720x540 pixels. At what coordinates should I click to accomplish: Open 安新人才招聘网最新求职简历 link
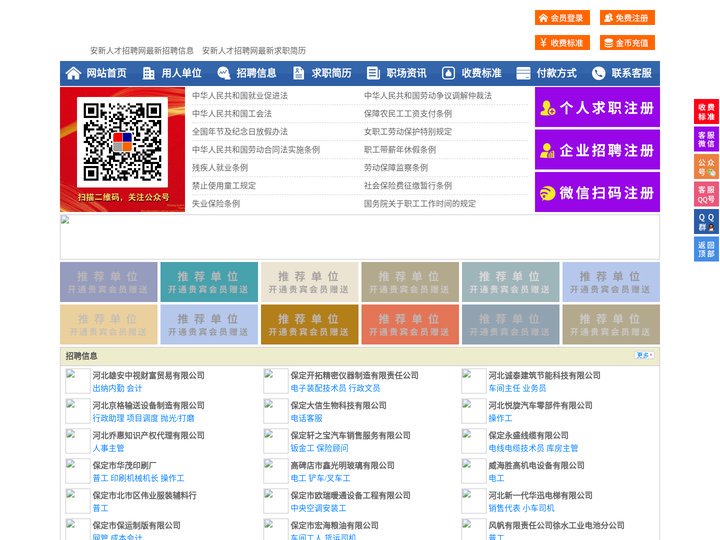coord(254,51)
